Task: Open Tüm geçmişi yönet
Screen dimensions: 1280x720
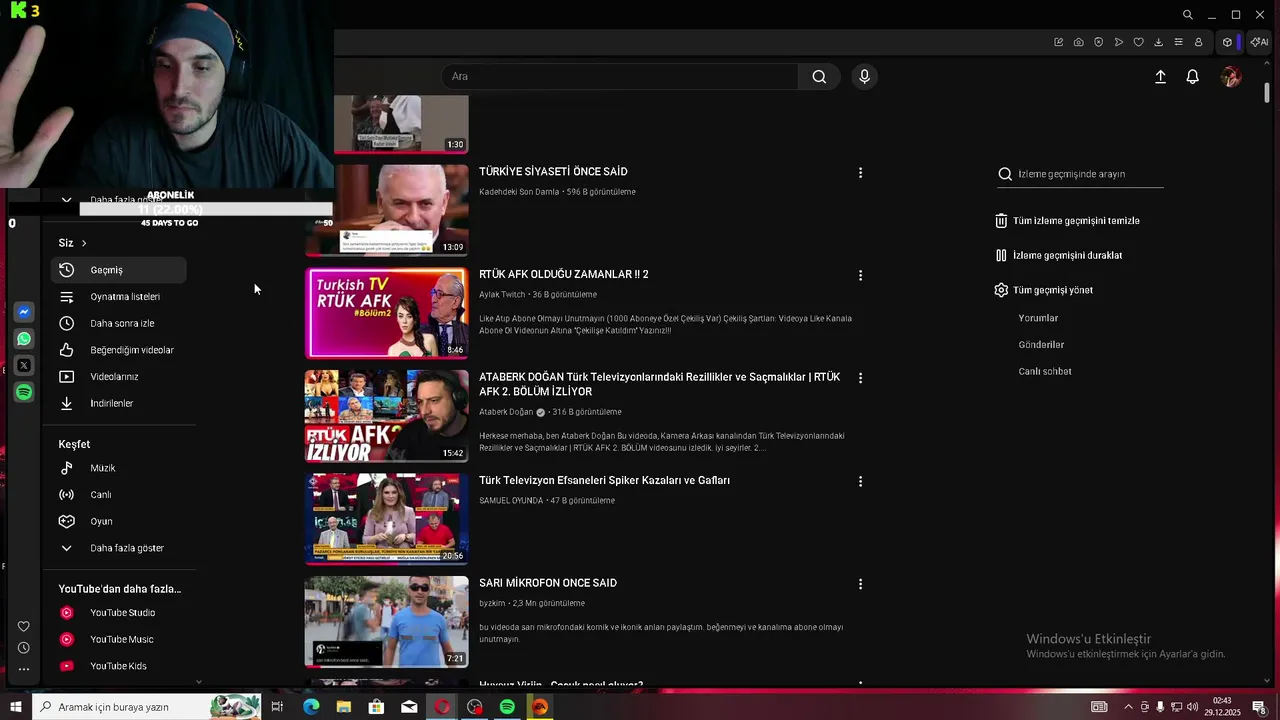Action: pos(1043,290)
